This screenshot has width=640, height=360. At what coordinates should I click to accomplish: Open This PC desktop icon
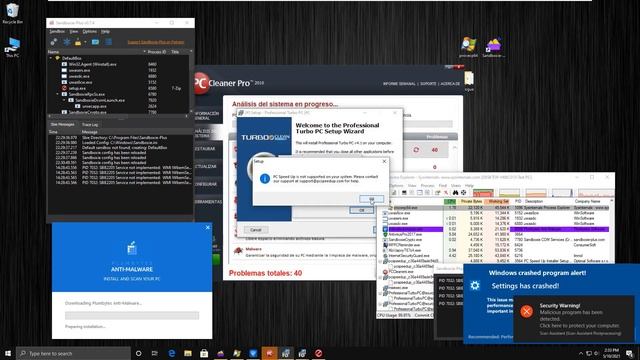click(x=12, y=47)
